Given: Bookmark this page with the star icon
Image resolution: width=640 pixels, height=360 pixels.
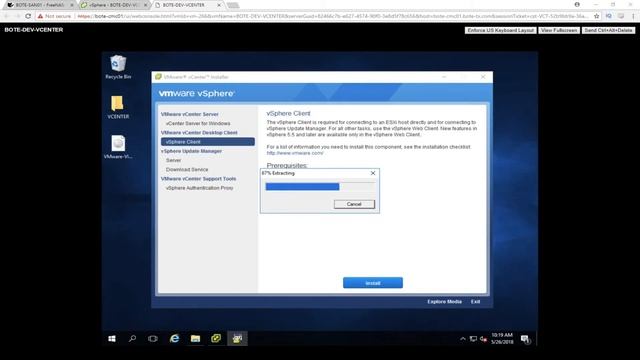Looking at the screenshot, I should click(596, 16).
